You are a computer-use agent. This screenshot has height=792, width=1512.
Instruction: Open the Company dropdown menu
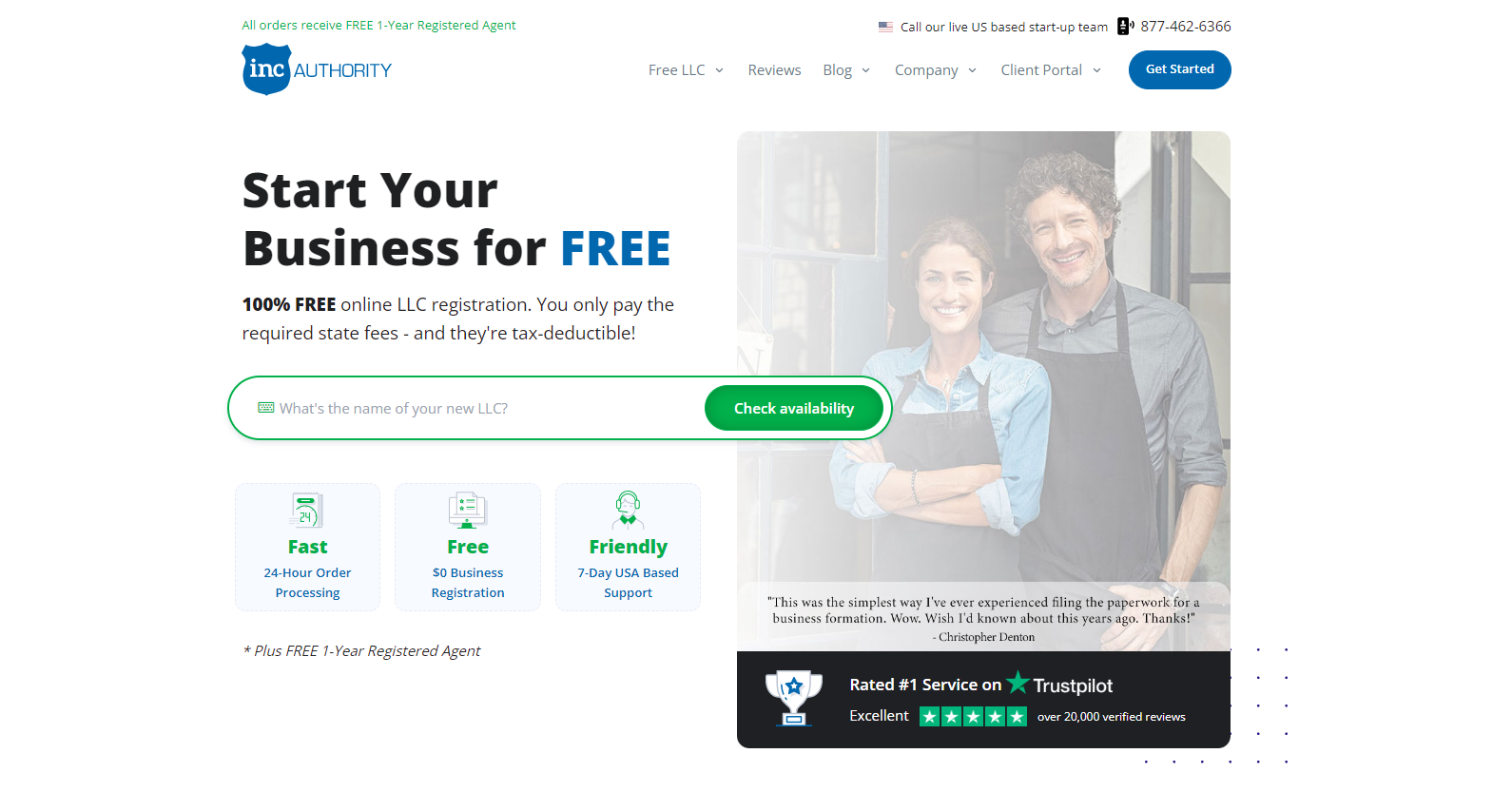point(936,70)
